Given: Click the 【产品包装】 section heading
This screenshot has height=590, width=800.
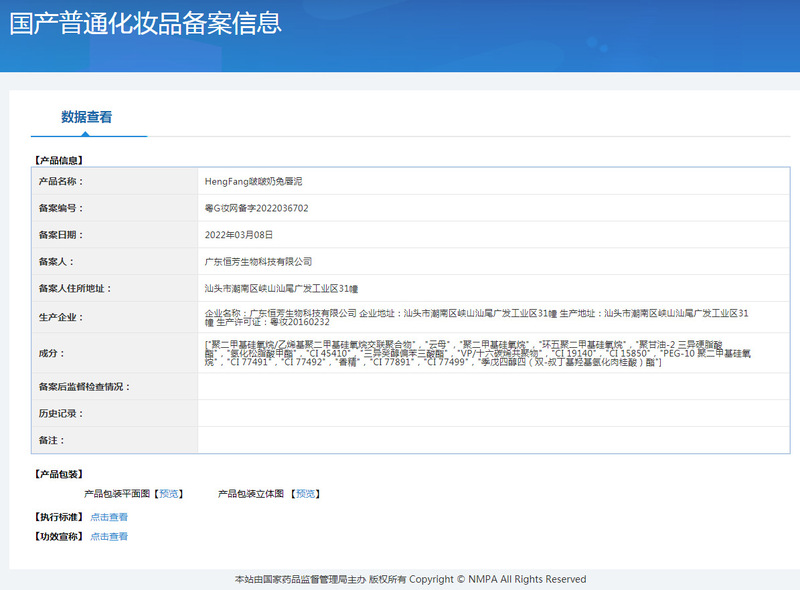Looking at the screenshot, I should (x=59, y=474).
